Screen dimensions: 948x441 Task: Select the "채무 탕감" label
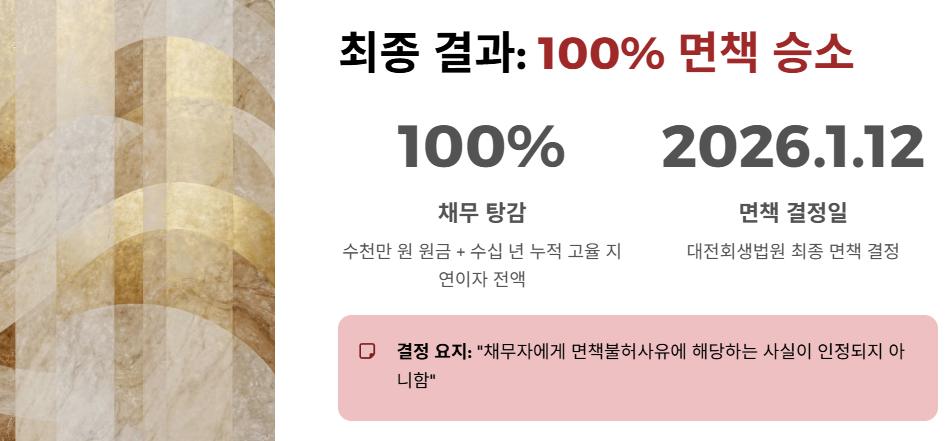[481, 212]
